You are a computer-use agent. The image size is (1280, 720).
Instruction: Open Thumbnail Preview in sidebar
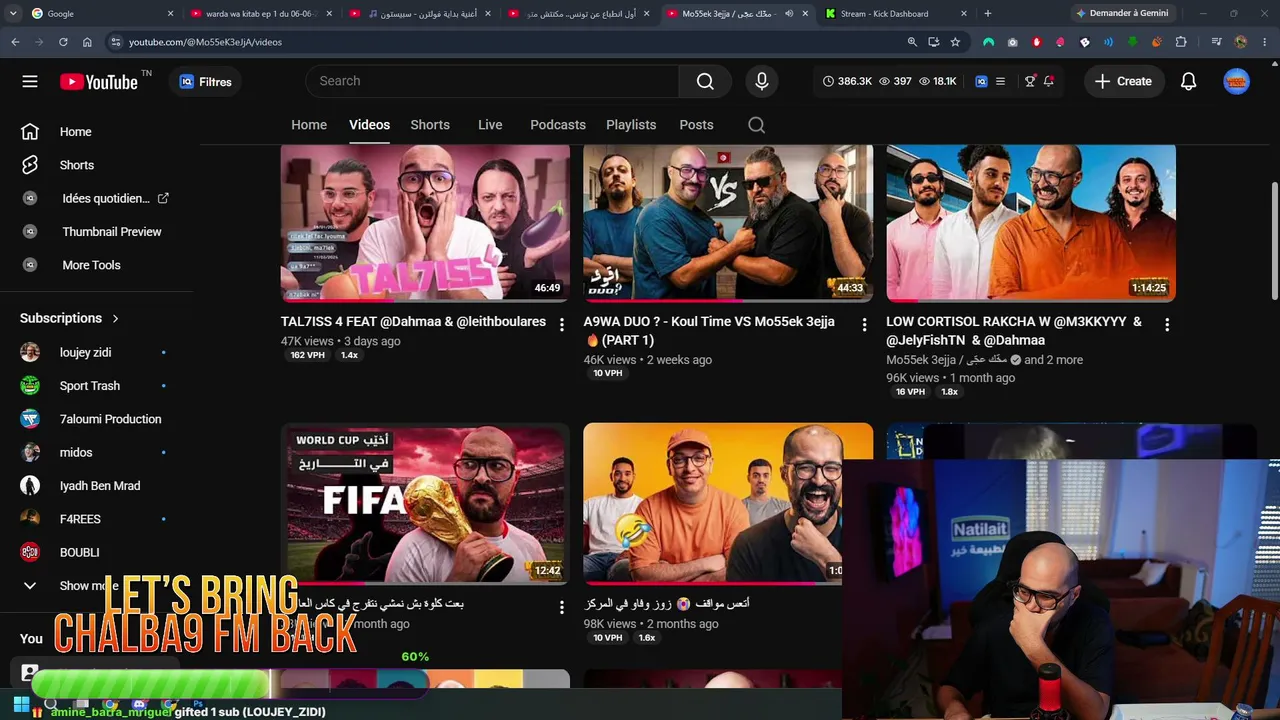pyautogui.click(x=111, y=232)
